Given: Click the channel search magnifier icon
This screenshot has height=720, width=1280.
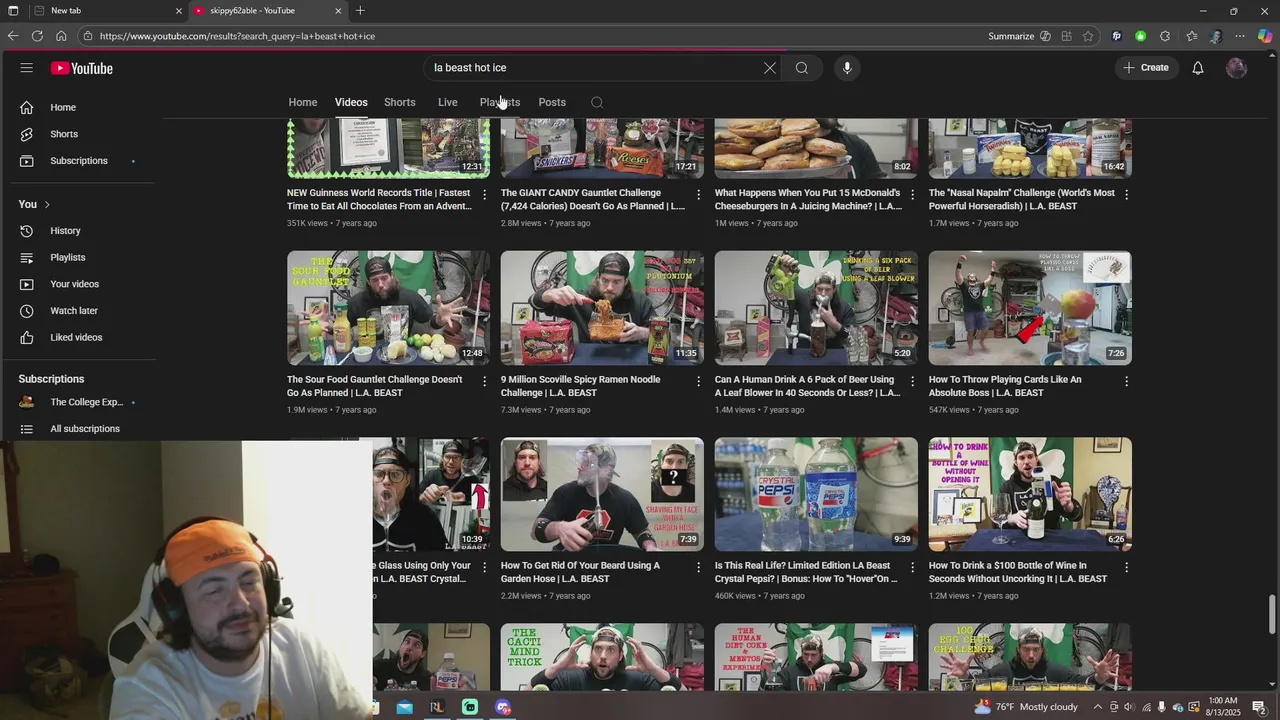Looking at the screenshot, I should click(597, 102).
